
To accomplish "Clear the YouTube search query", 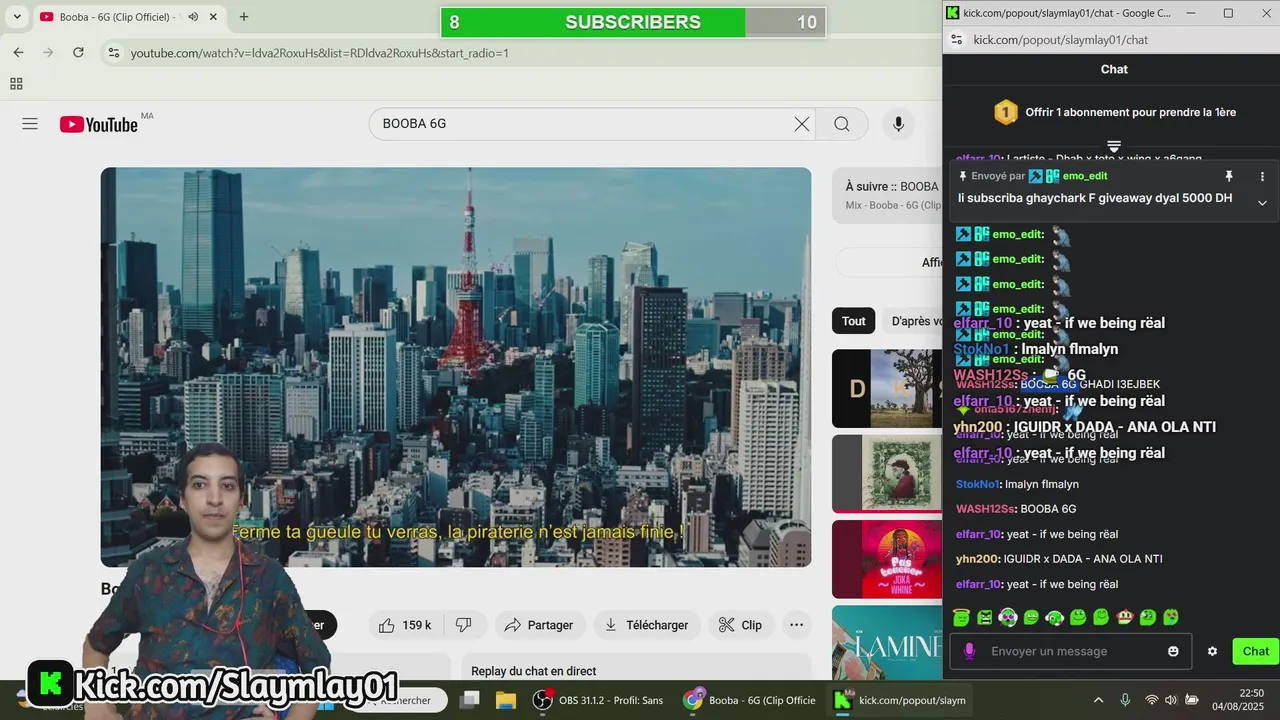I will 802,124.
